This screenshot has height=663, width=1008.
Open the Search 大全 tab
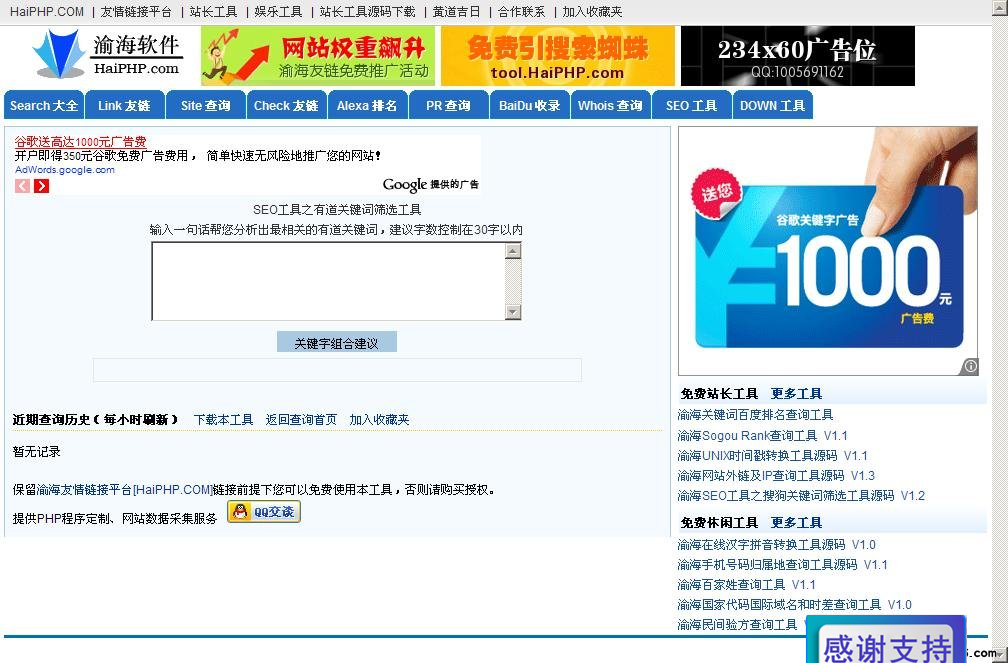pos(44,105)
